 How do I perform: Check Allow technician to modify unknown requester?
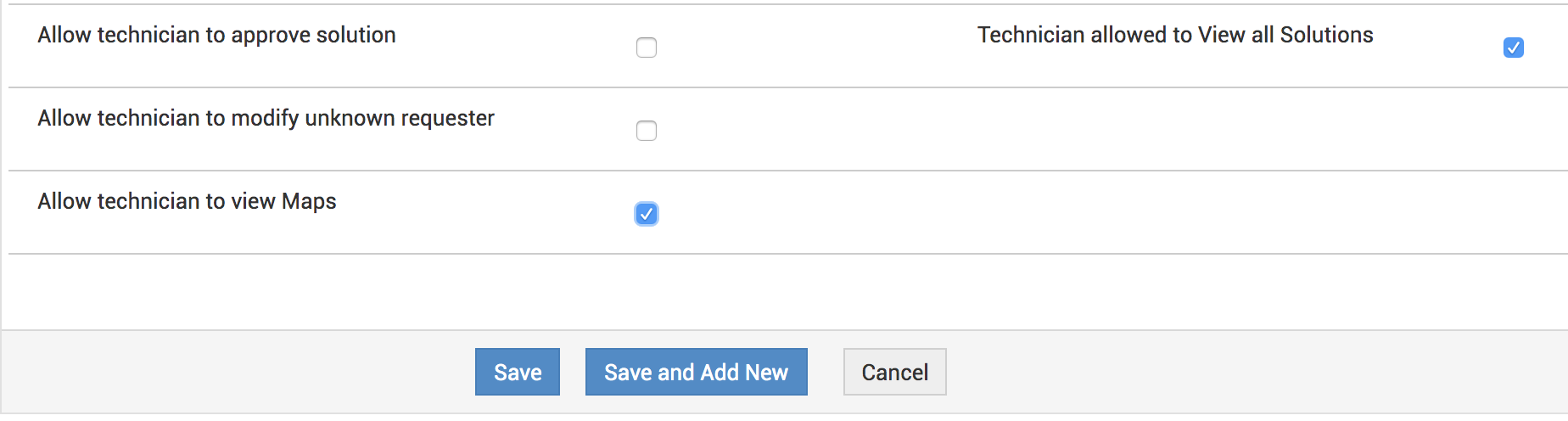pos(647,131)
